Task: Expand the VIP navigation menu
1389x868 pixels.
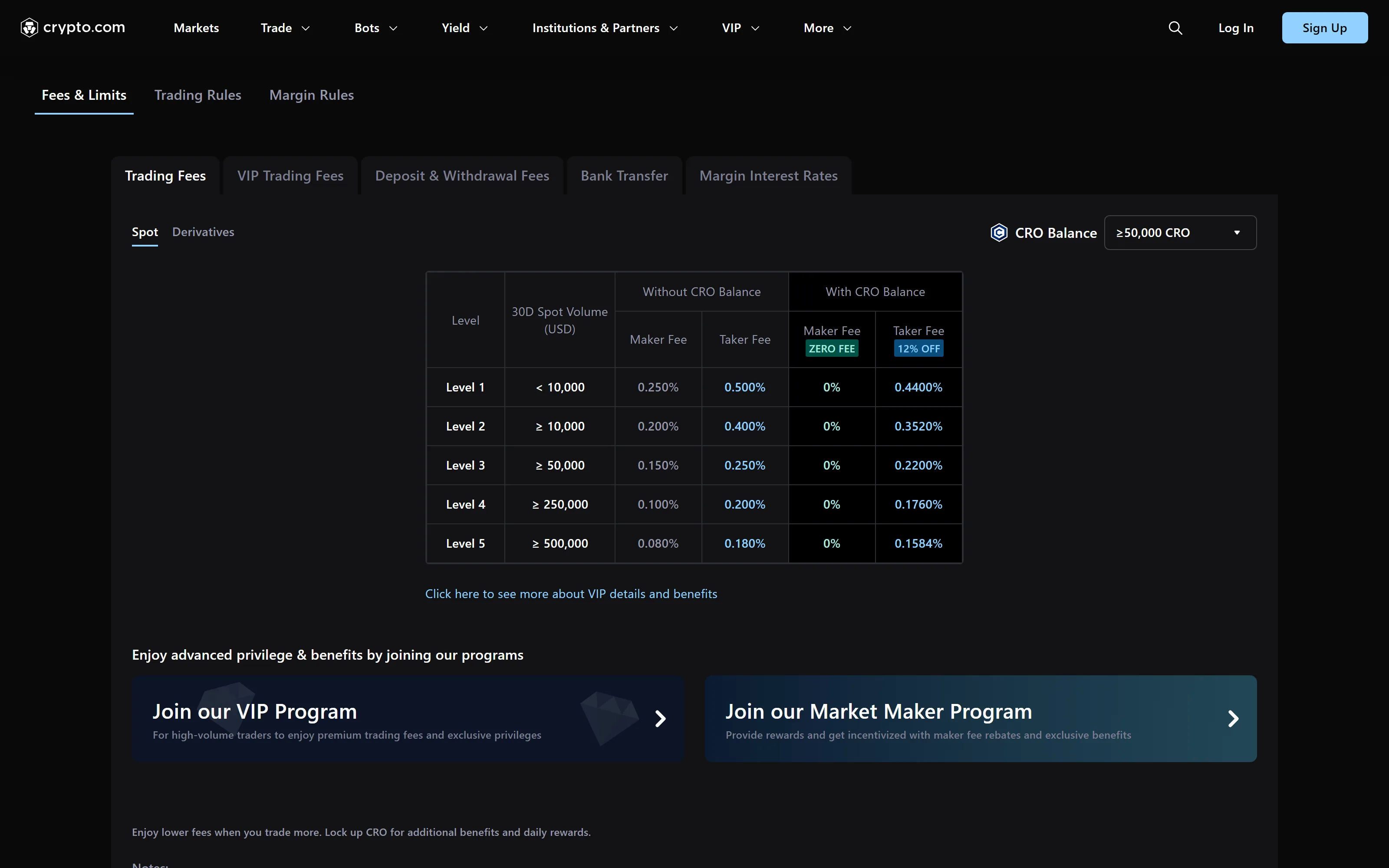Action: (741, 27)
